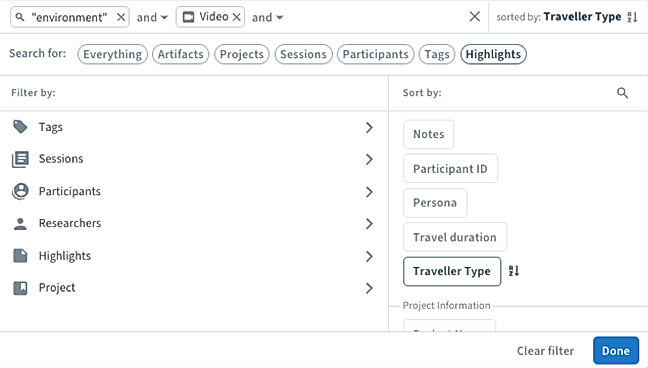Click the magnifier icon in the search chip

point(19,17)
